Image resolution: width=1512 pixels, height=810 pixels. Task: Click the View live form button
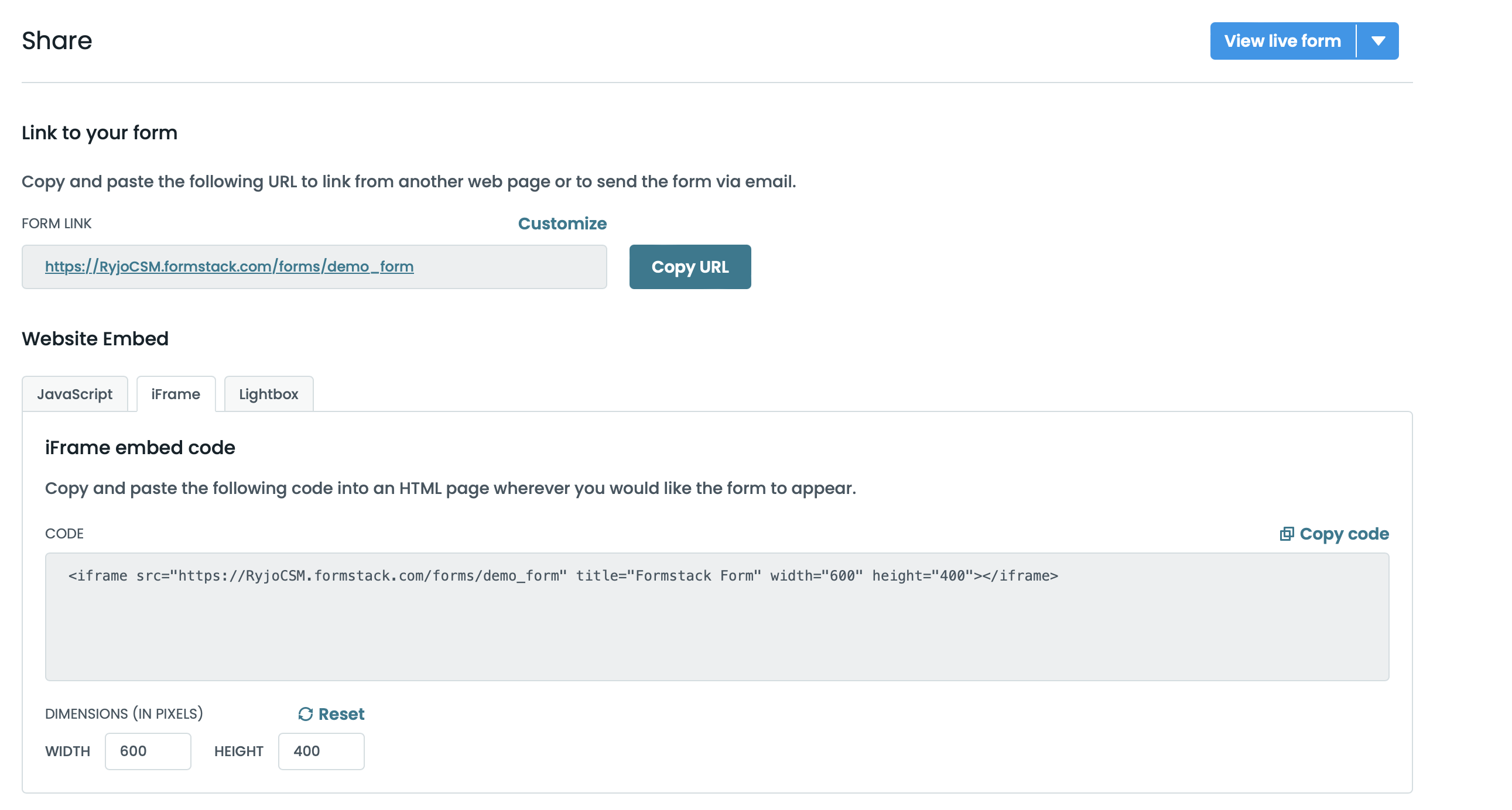click(1282, 40)
